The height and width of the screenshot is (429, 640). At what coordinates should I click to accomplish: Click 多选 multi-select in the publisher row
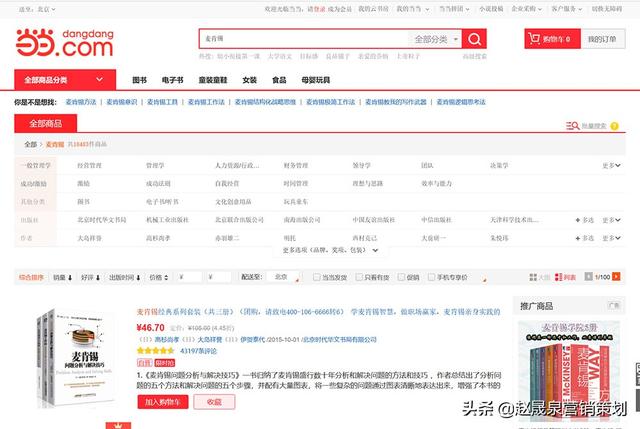(584, 220)
